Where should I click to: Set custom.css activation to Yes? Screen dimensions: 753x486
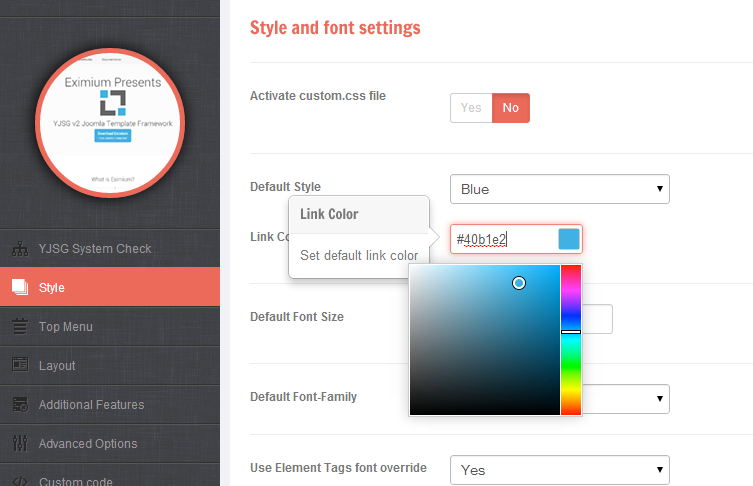[471, 108]
